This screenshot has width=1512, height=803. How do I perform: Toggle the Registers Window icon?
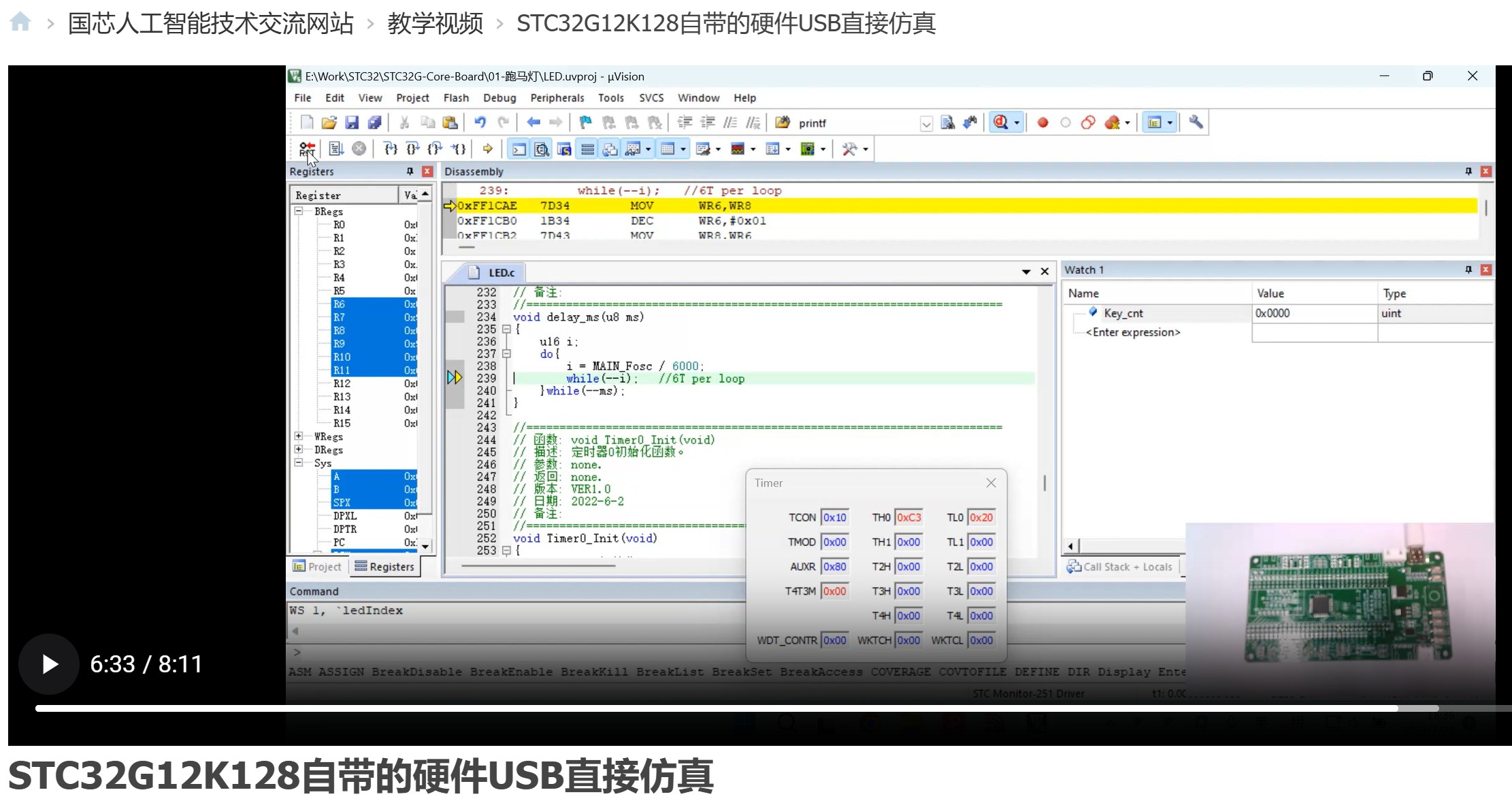tap(587, 148)
